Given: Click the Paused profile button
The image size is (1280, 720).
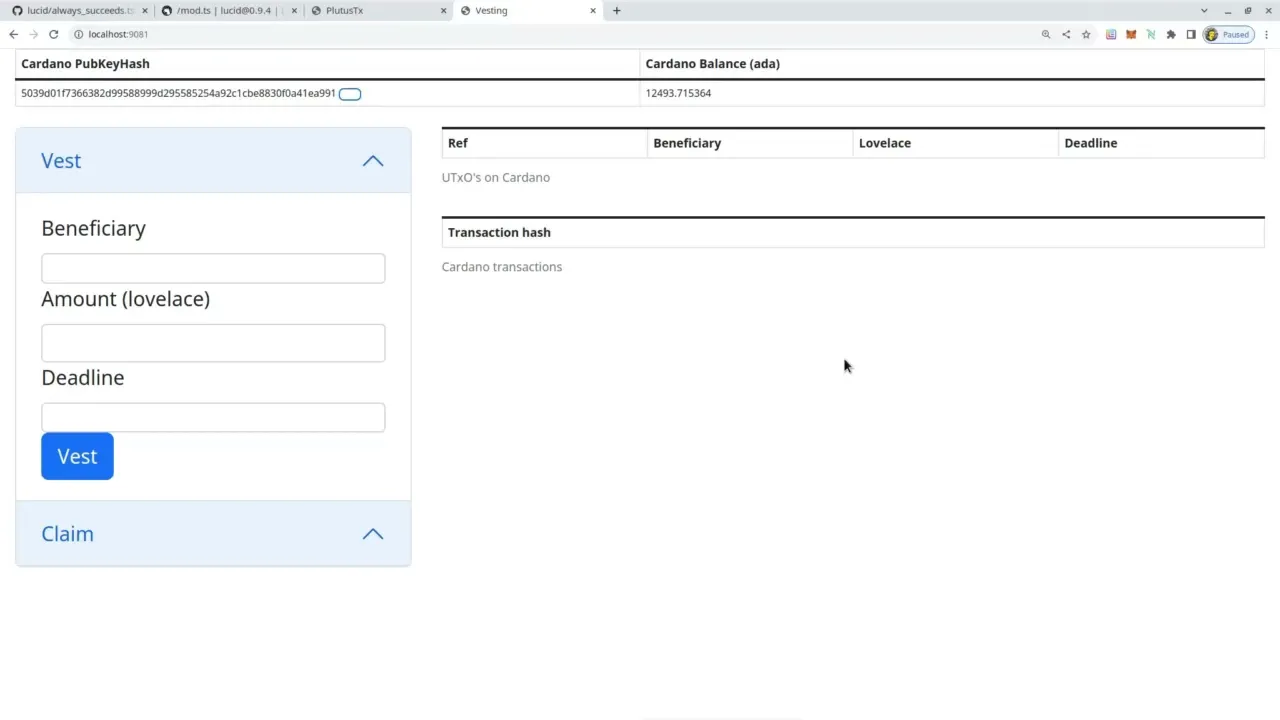Looking at the screenshot, I should pyautogui.click(x=1228, y=34).
